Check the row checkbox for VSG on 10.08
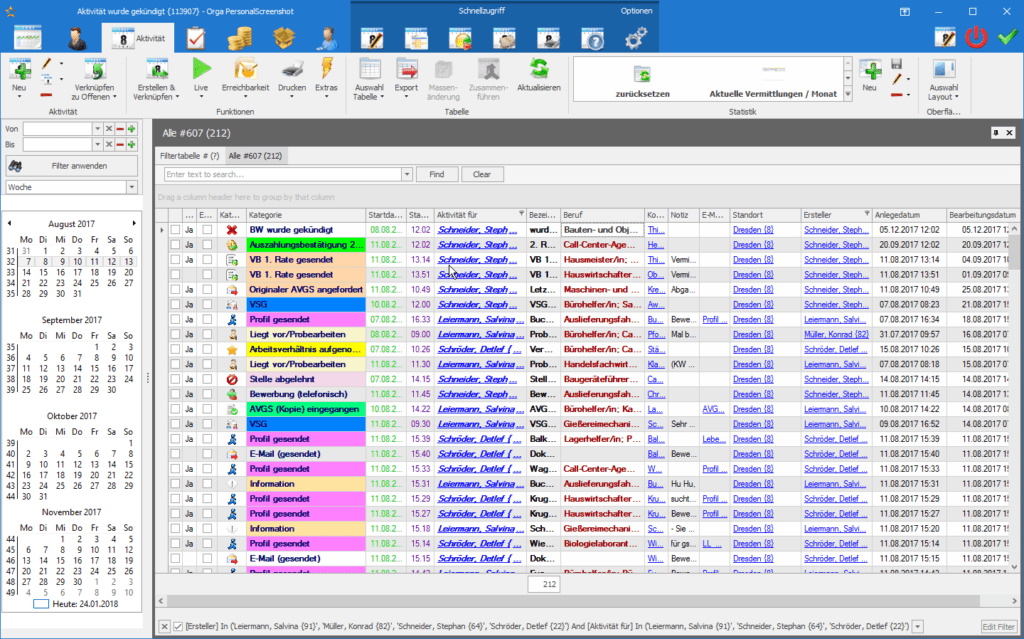Image resolution: width=1024 pixels, height=639 pixels. click(175, 304)
